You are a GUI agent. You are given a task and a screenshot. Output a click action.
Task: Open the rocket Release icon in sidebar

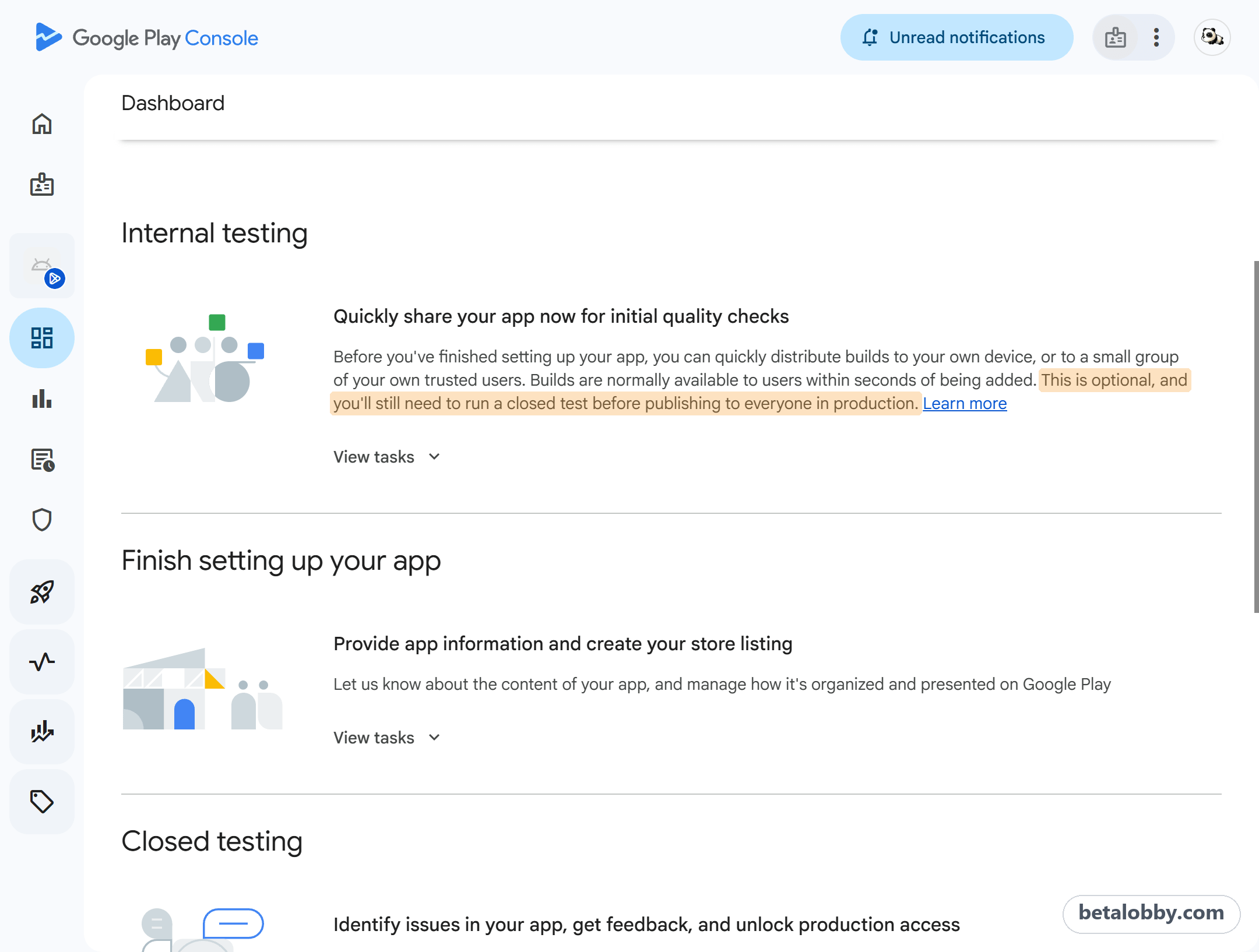click(x=42, y=592)
